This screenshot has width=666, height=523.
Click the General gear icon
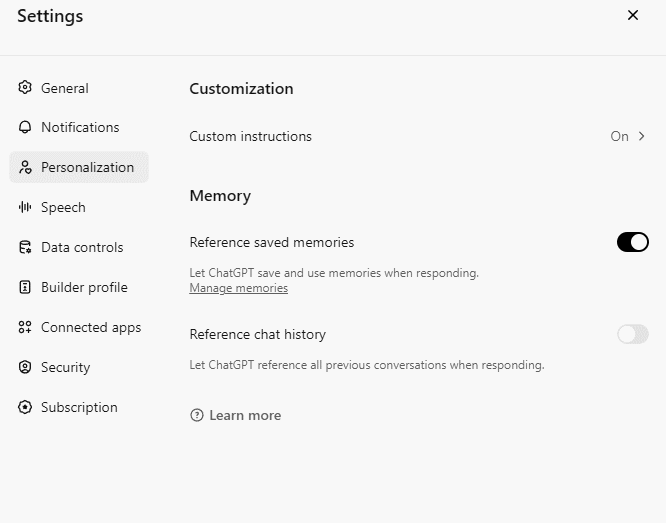[x=25, y=88]
